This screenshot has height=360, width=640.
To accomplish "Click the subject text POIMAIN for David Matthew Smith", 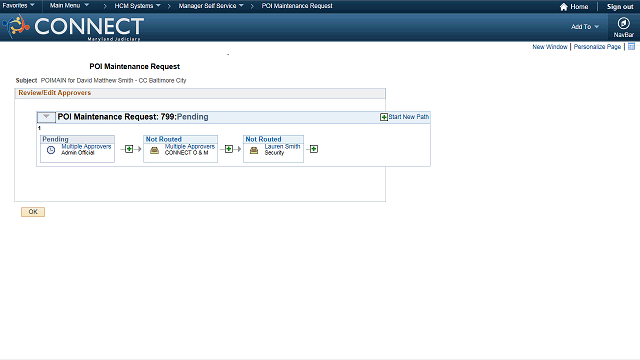I will coord(113,80).
